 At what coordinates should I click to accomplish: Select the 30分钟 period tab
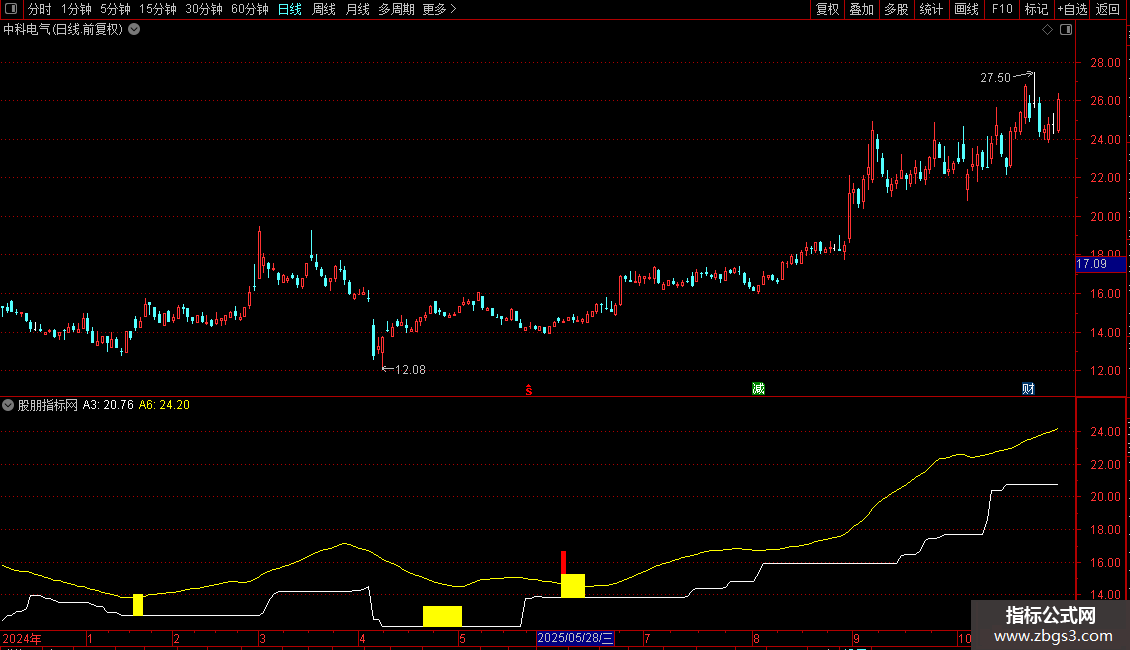[x=203, y=9]
